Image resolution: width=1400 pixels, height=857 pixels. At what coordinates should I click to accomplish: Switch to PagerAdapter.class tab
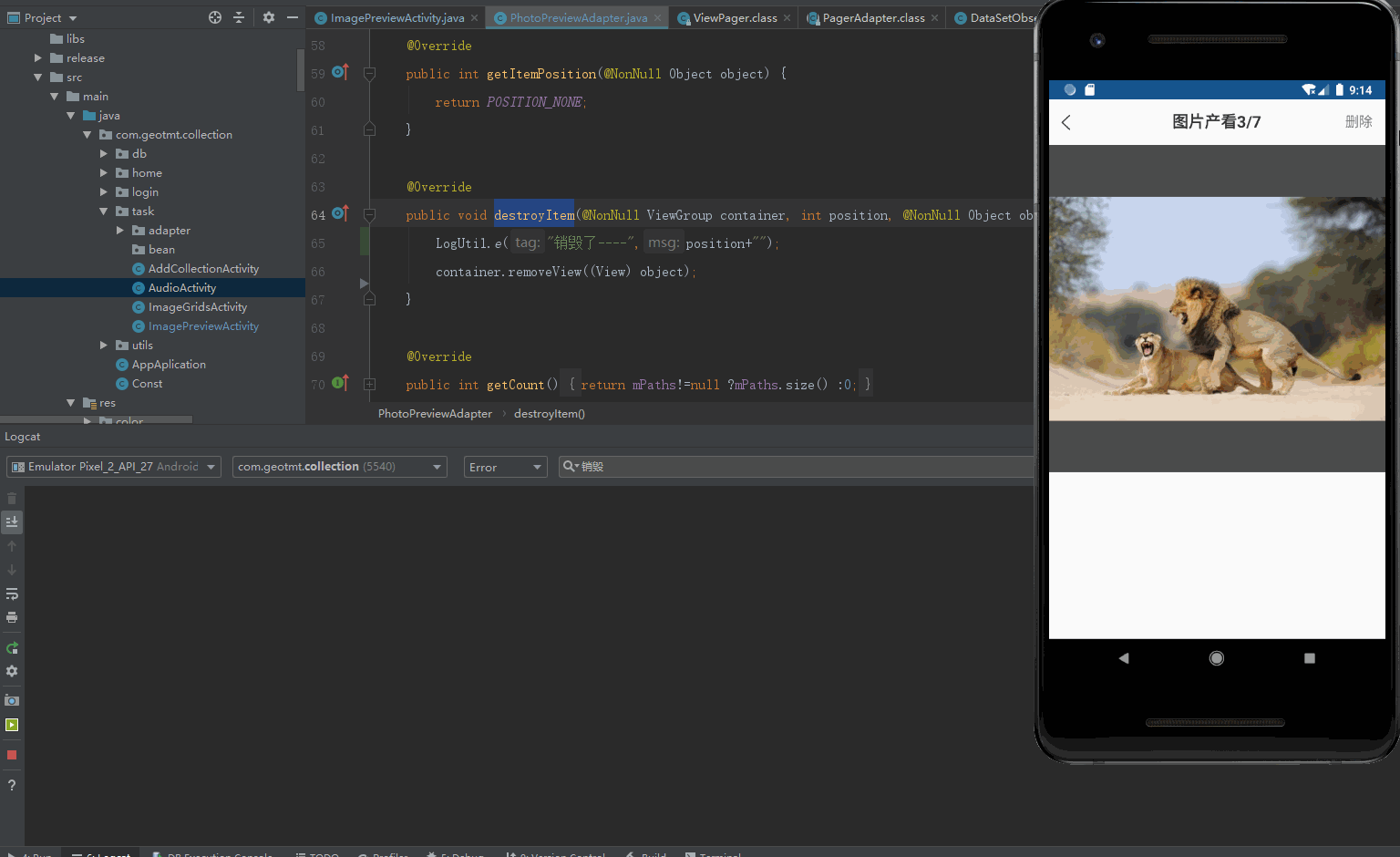(873, 17)
